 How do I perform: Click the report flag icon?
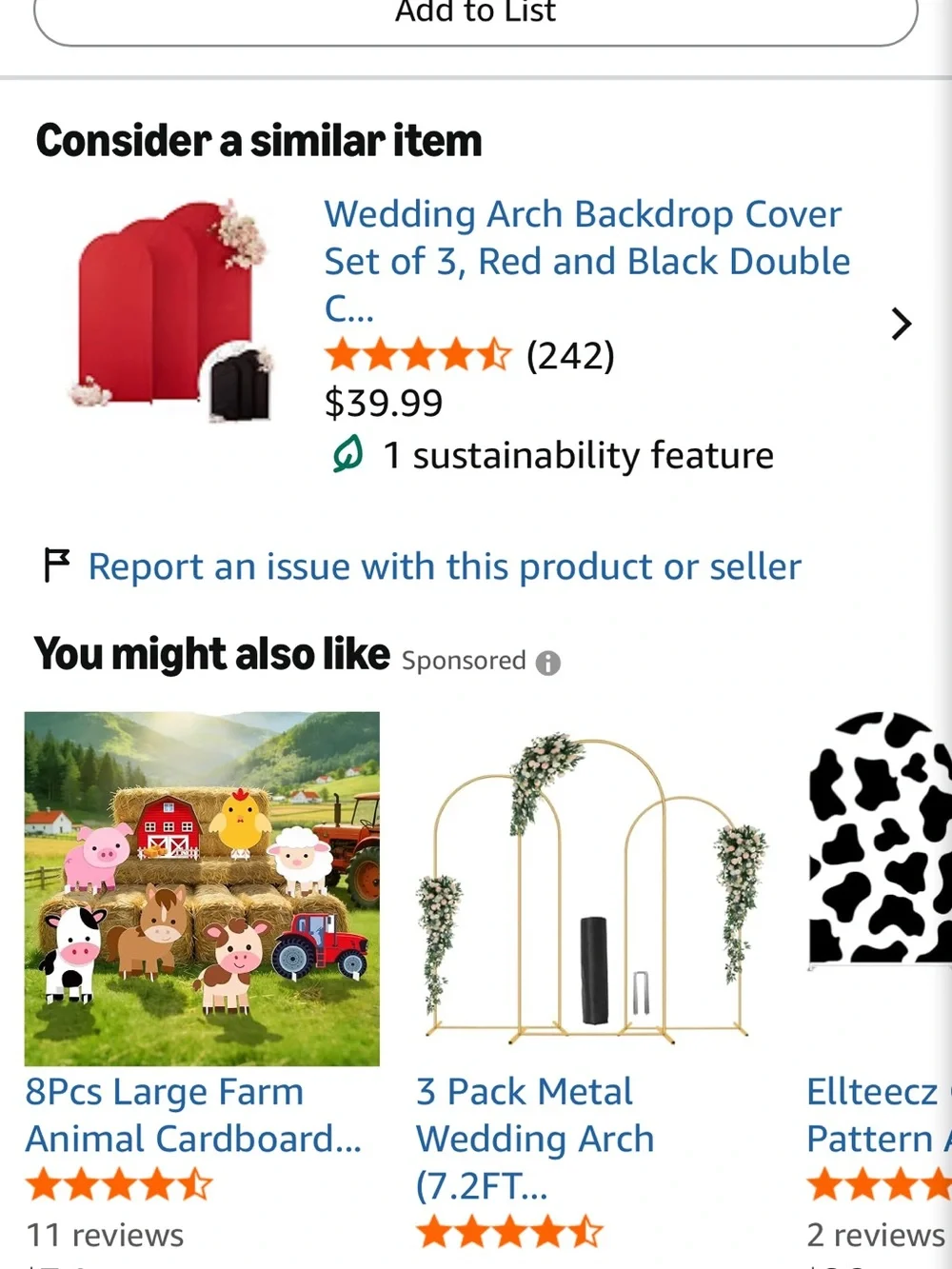[57, 565]
